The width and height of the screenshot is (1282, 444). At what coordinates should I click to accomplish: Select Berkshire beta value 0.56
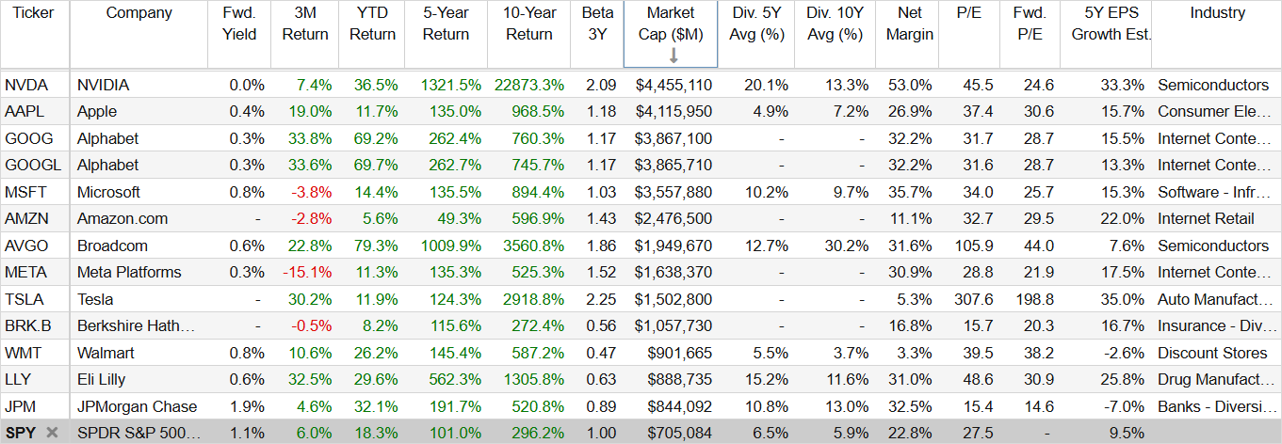[x=602, y=326]
